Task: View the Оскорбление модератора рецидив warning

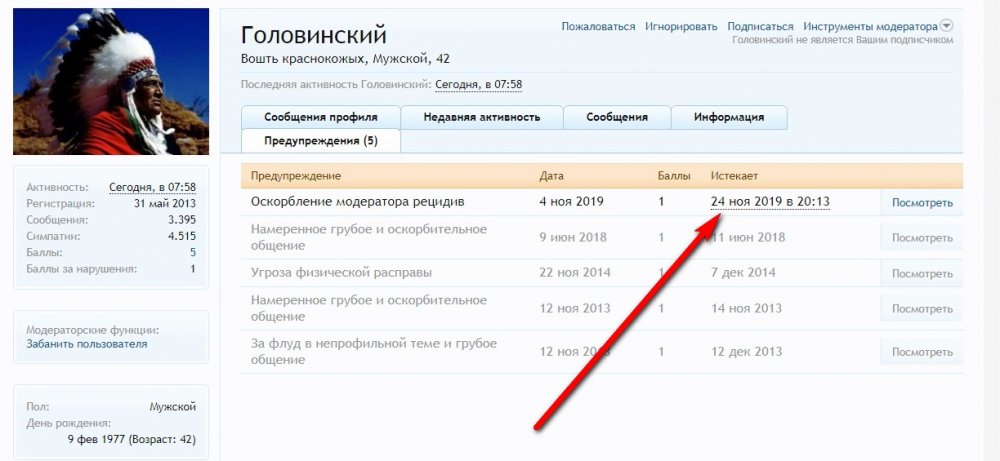Action: pyautogui.click(x=921, y=203)
